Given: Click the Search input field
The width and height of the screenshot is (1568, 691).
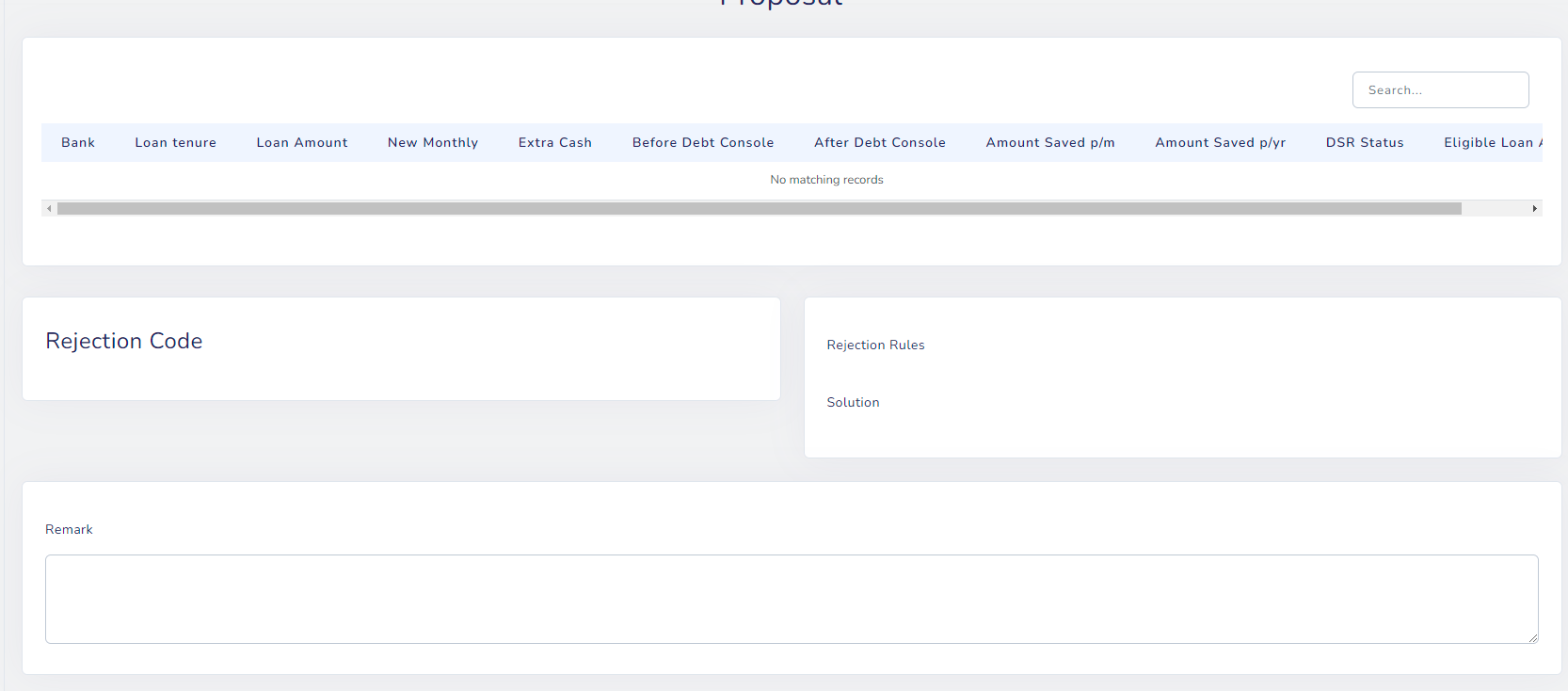Looking at the screenshot, I should 1439,90.
